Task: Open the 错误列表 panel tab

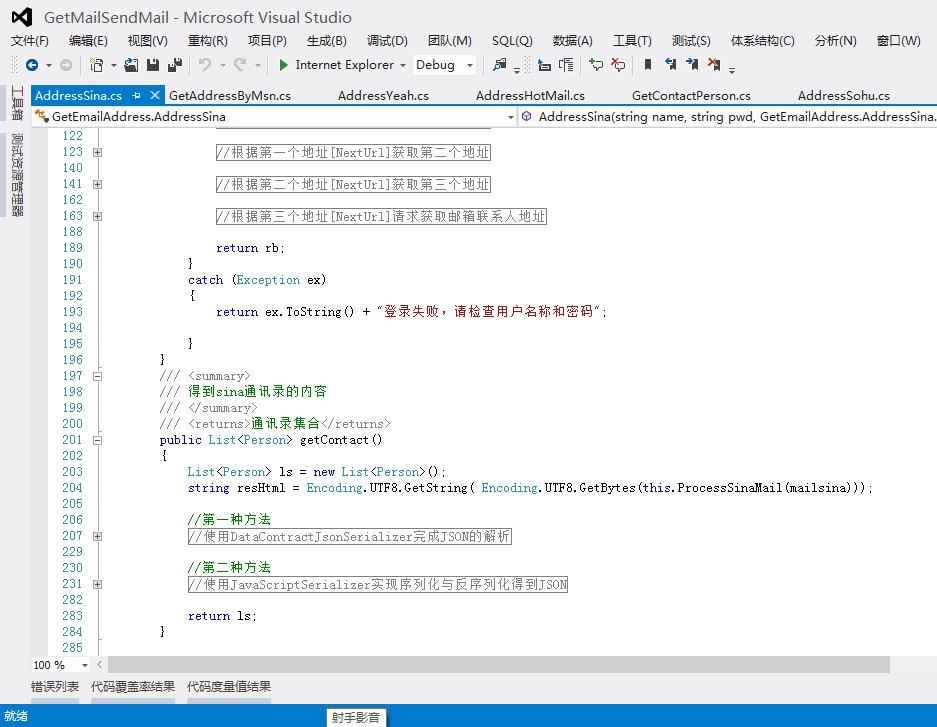Action: point(54,687)
